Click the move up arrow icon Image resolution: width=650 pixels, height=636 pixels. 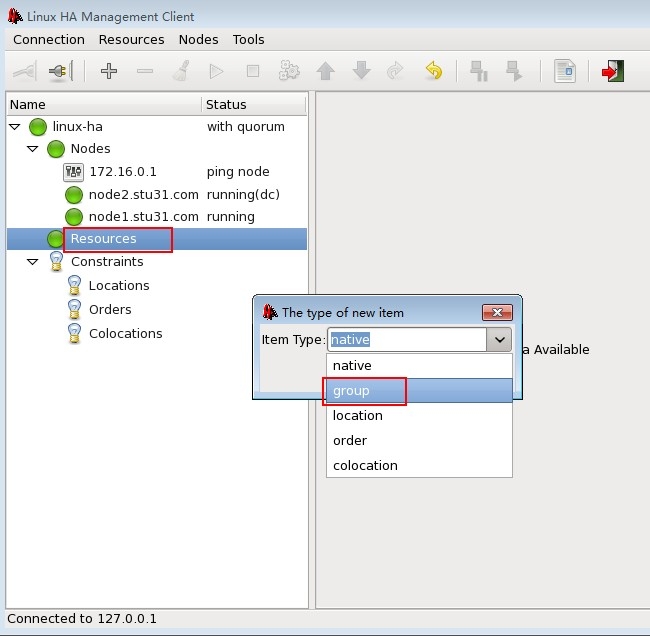[325, 71]
